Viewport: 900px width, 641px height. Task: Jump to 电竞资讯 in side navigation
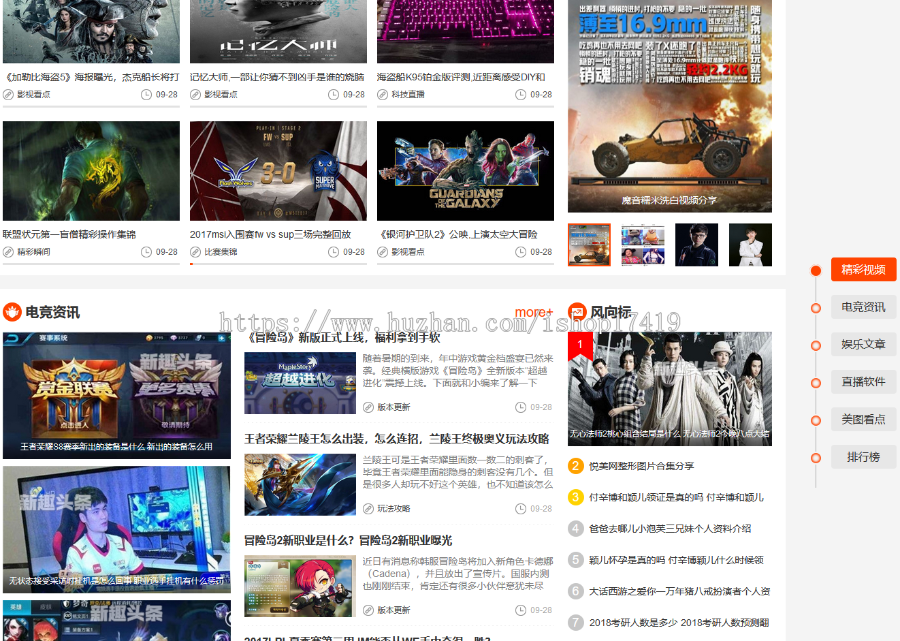(863, 307)
